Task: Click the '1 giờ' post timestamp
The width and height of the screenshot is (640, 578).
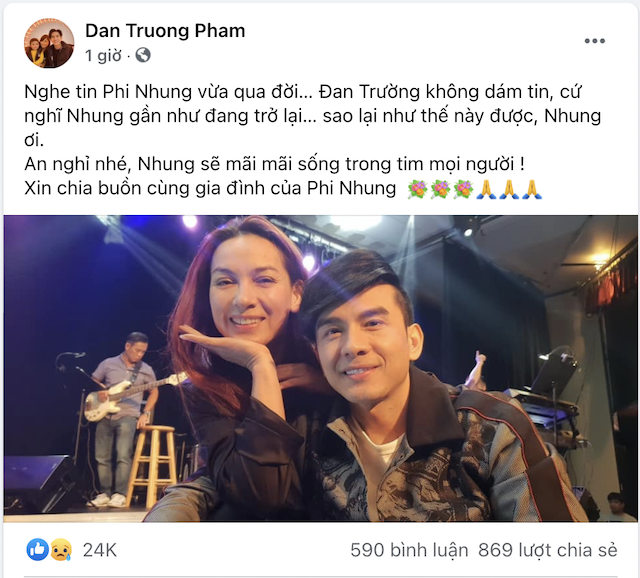Action: (103, 55)
